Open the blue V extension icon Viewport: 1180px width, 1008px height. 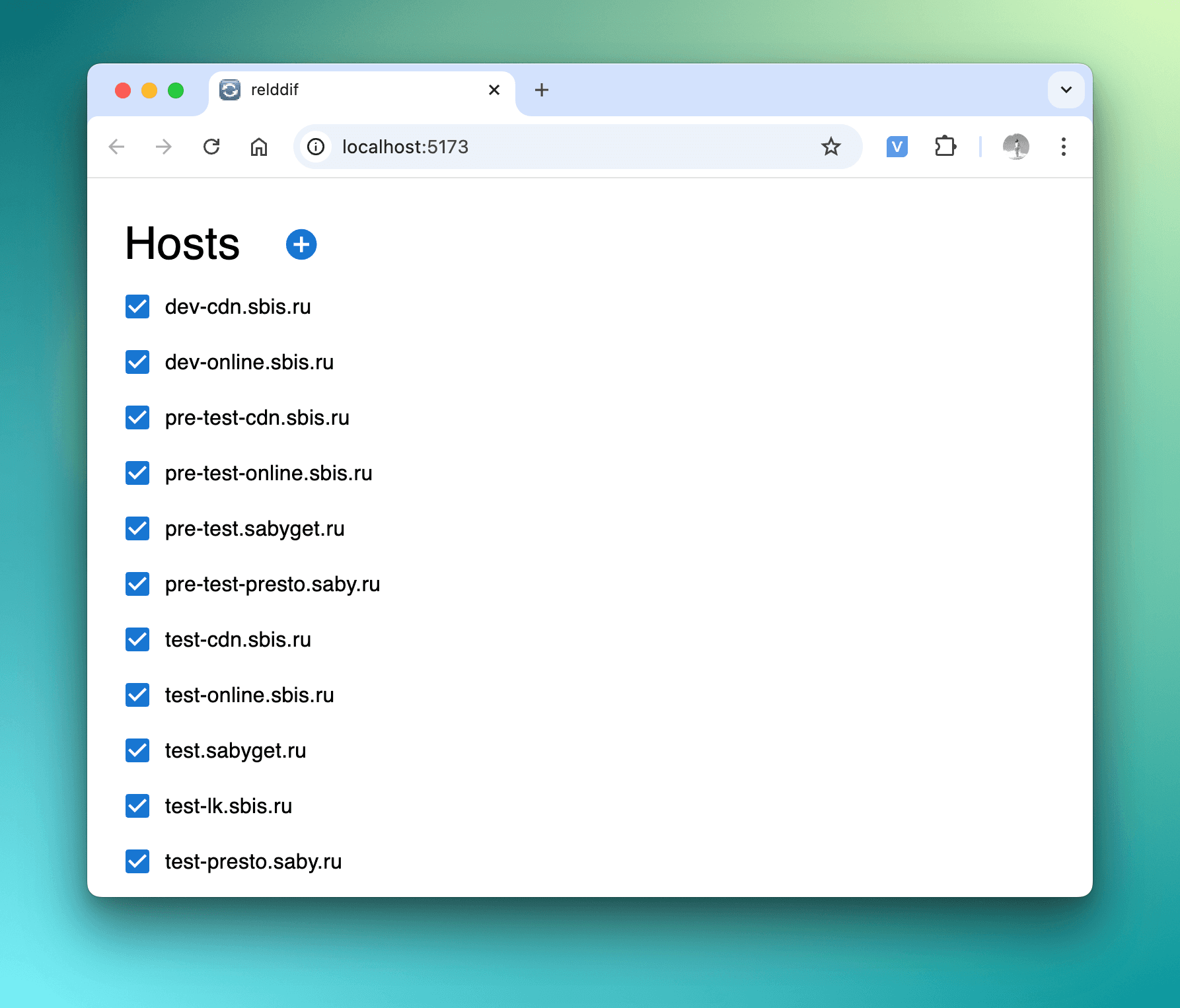pos(897,147)
